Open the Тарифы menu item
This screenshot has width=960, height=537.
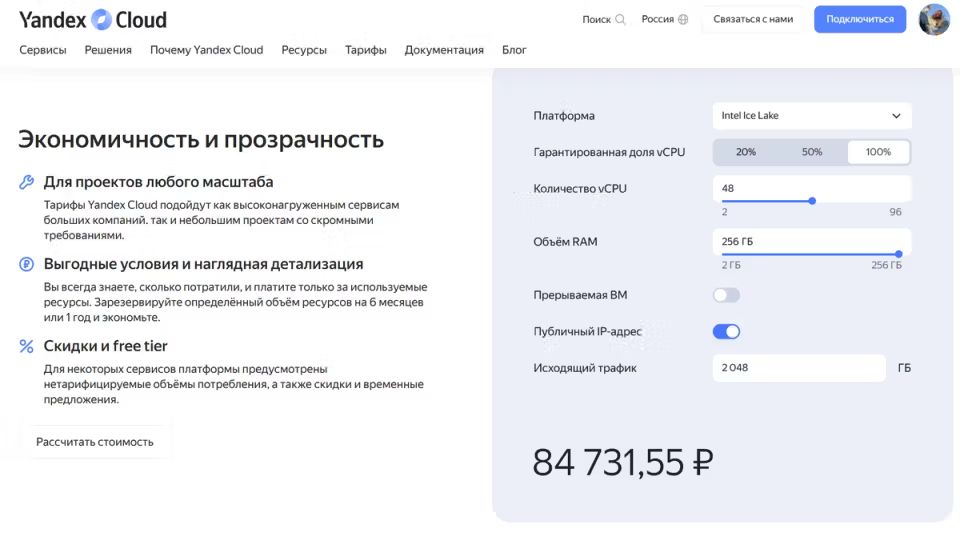366,50
